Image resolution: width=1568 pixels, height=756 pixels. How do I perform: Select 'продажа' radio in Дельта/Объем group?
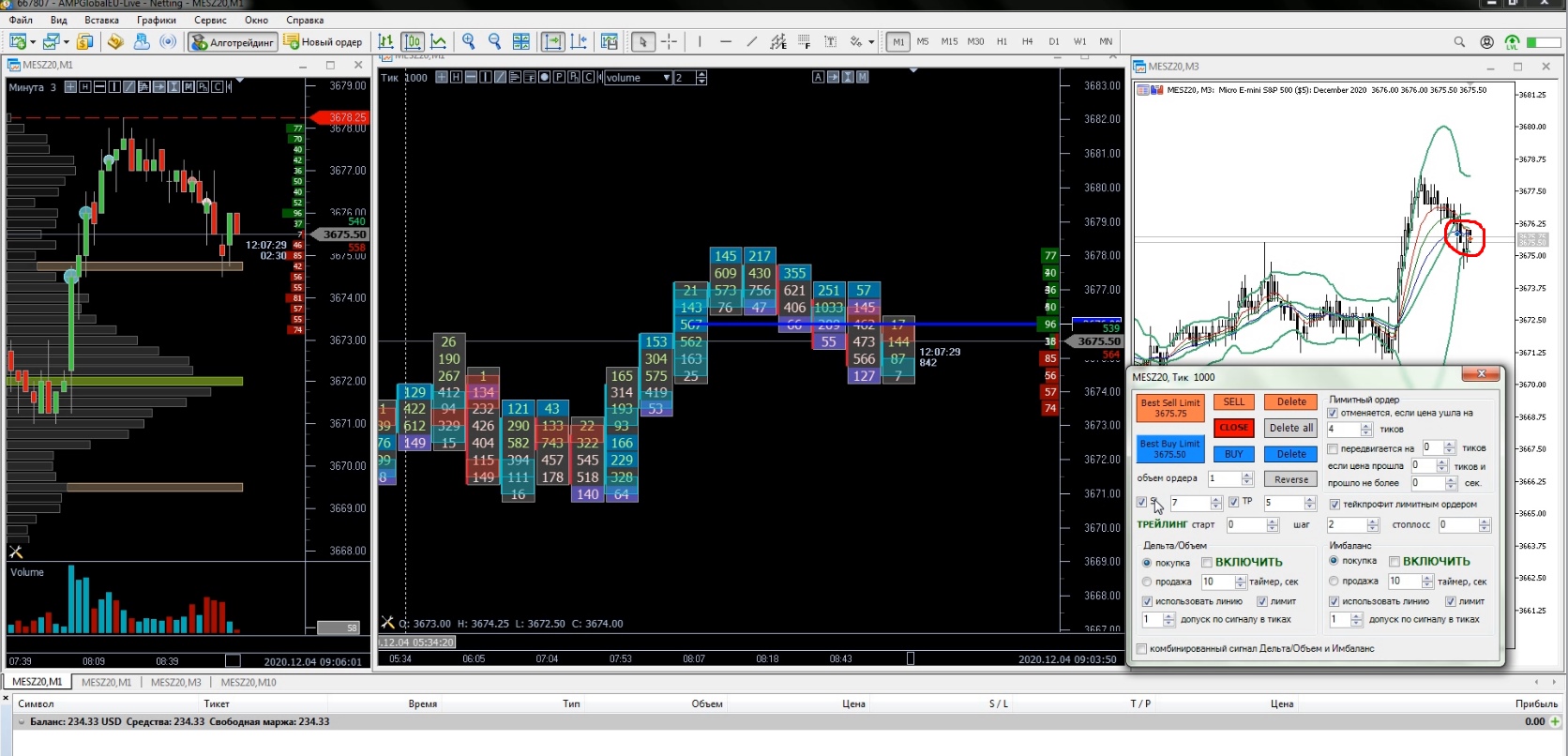coord(1147,582)
